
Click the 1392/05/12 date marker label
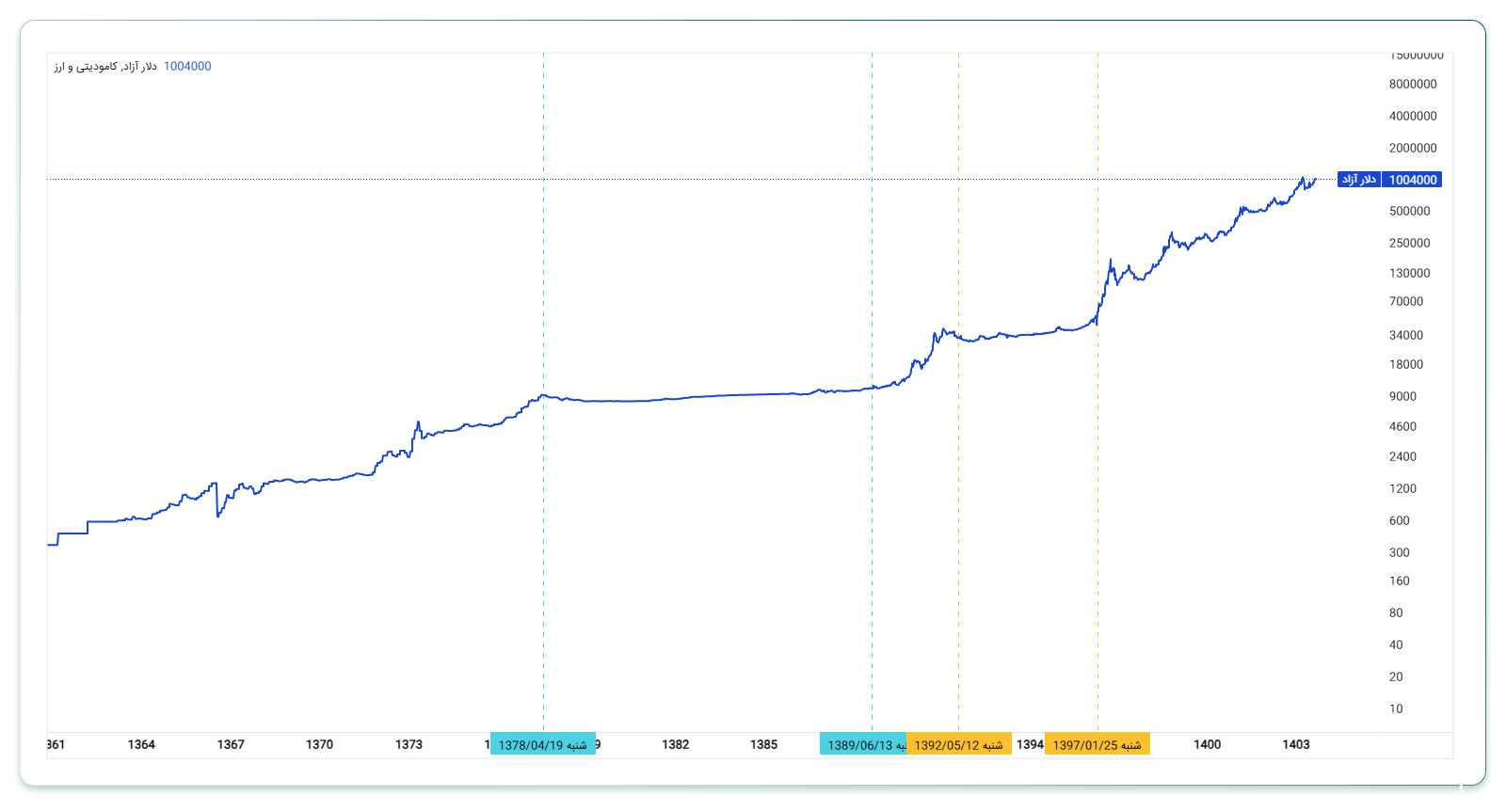click(959, 744)
